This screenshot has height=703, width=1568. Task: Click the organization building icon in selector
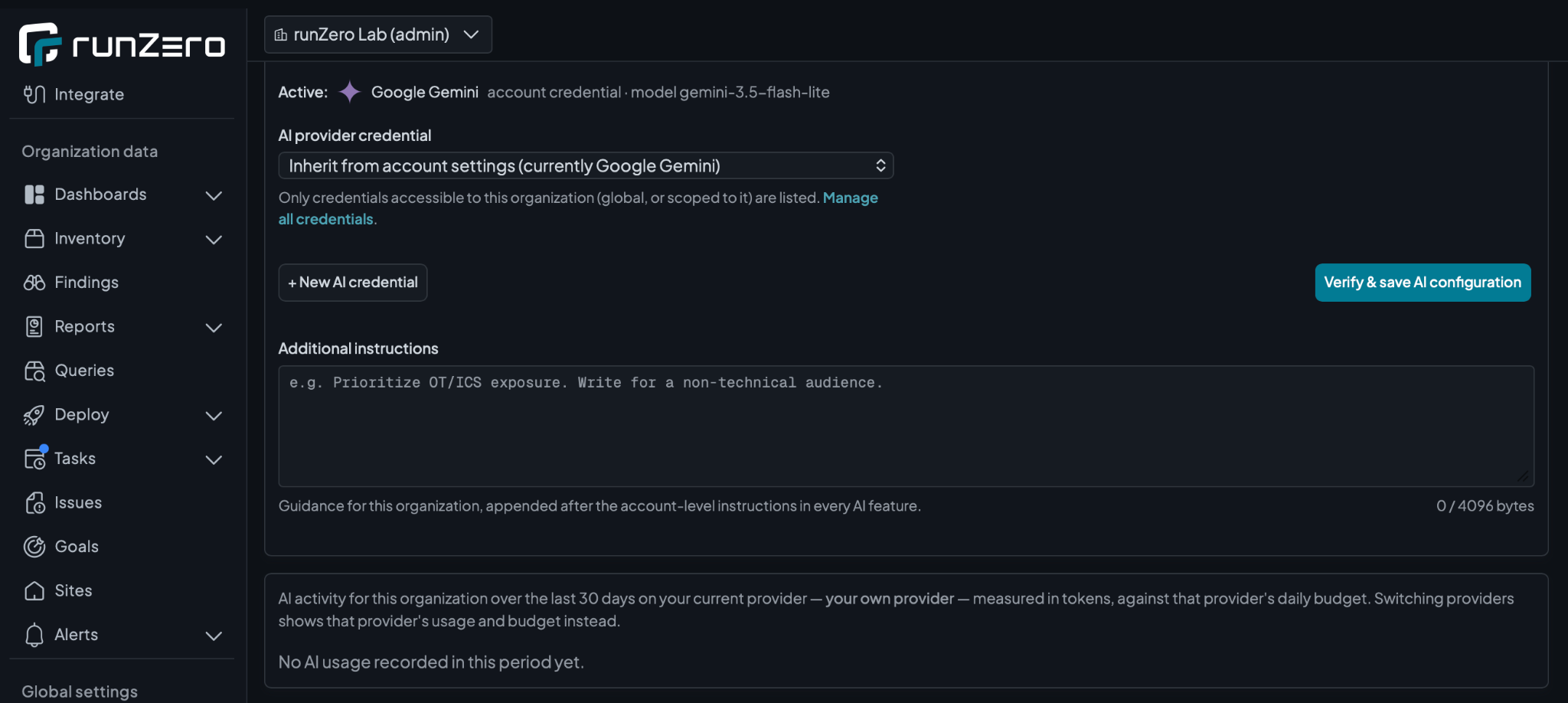tap(281, 35)
